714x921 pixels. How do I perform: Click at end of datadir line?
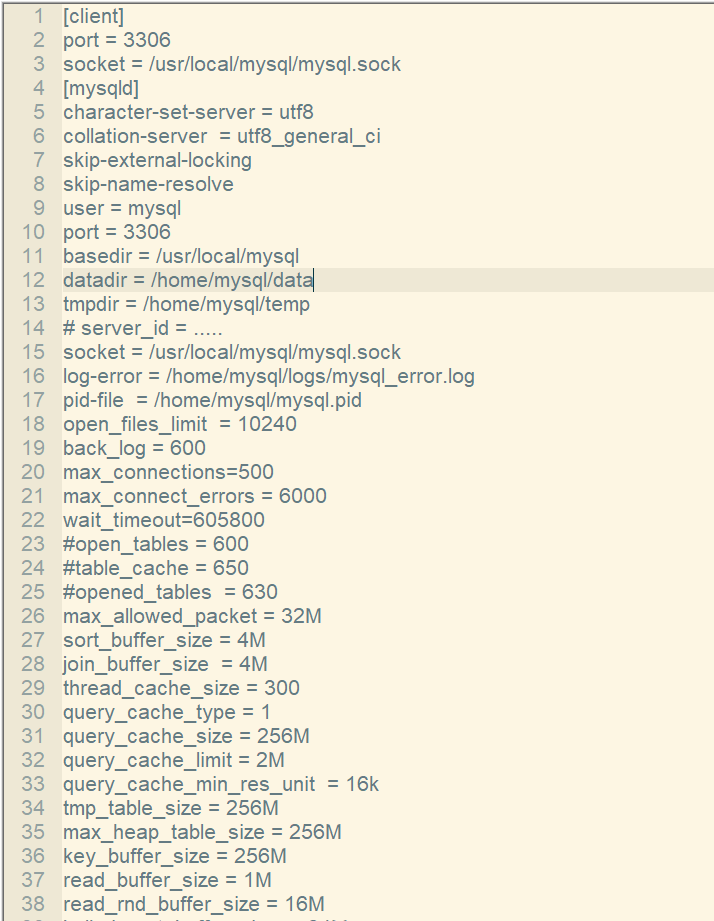click(x=314, y=280)
